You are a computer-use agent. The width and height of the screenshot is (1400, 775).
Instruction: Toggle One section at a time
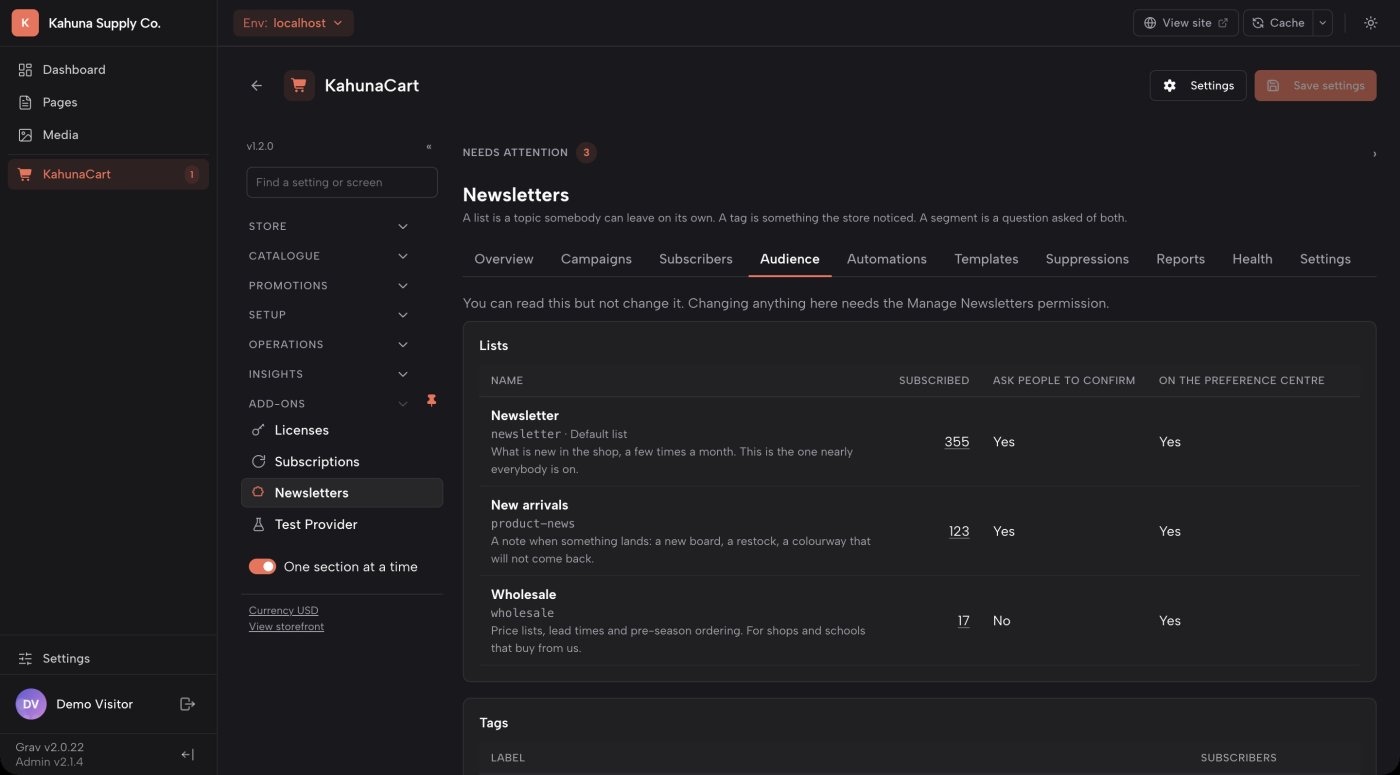[x=262, y=567]
